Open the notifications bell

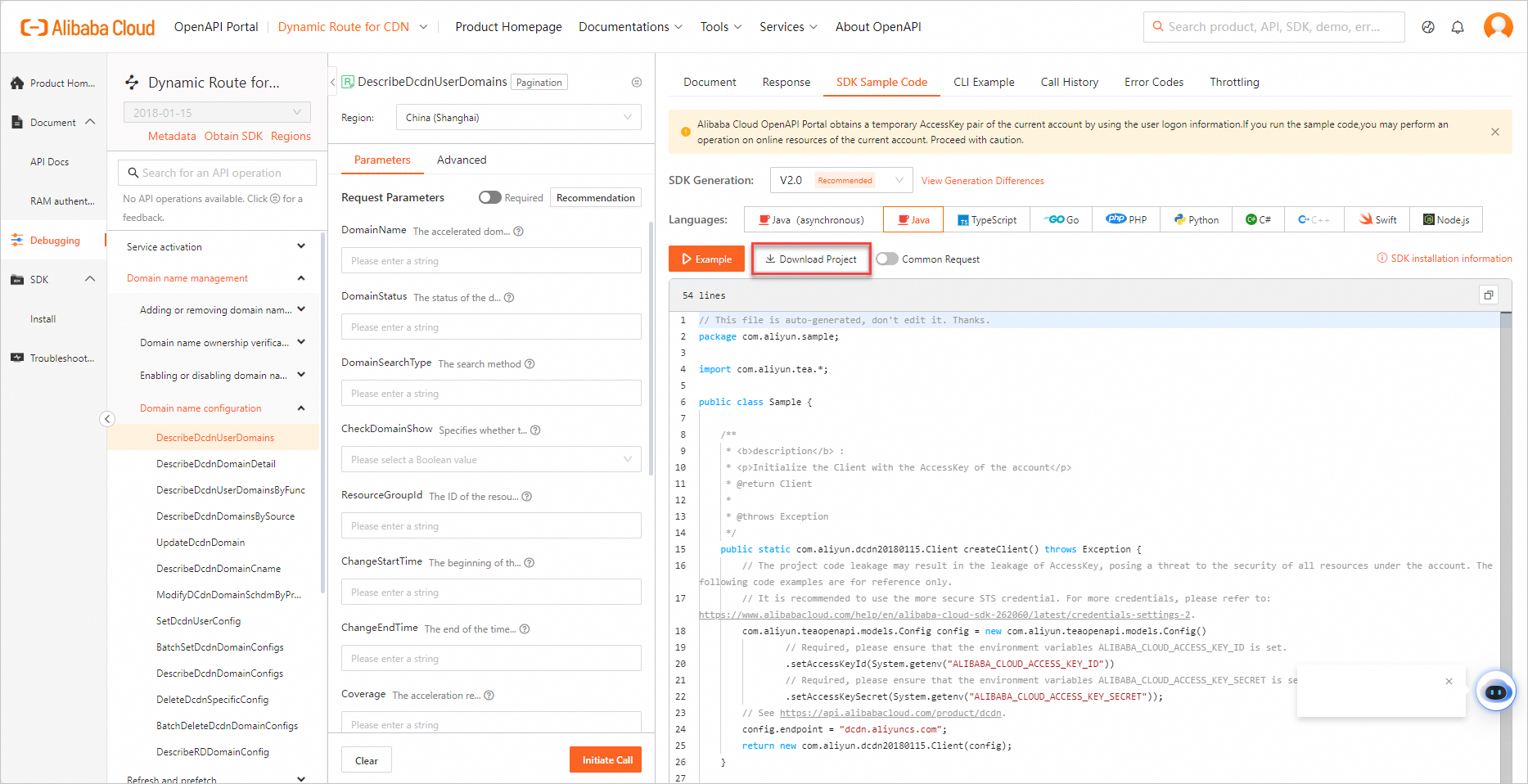[x=1458, y=27]
